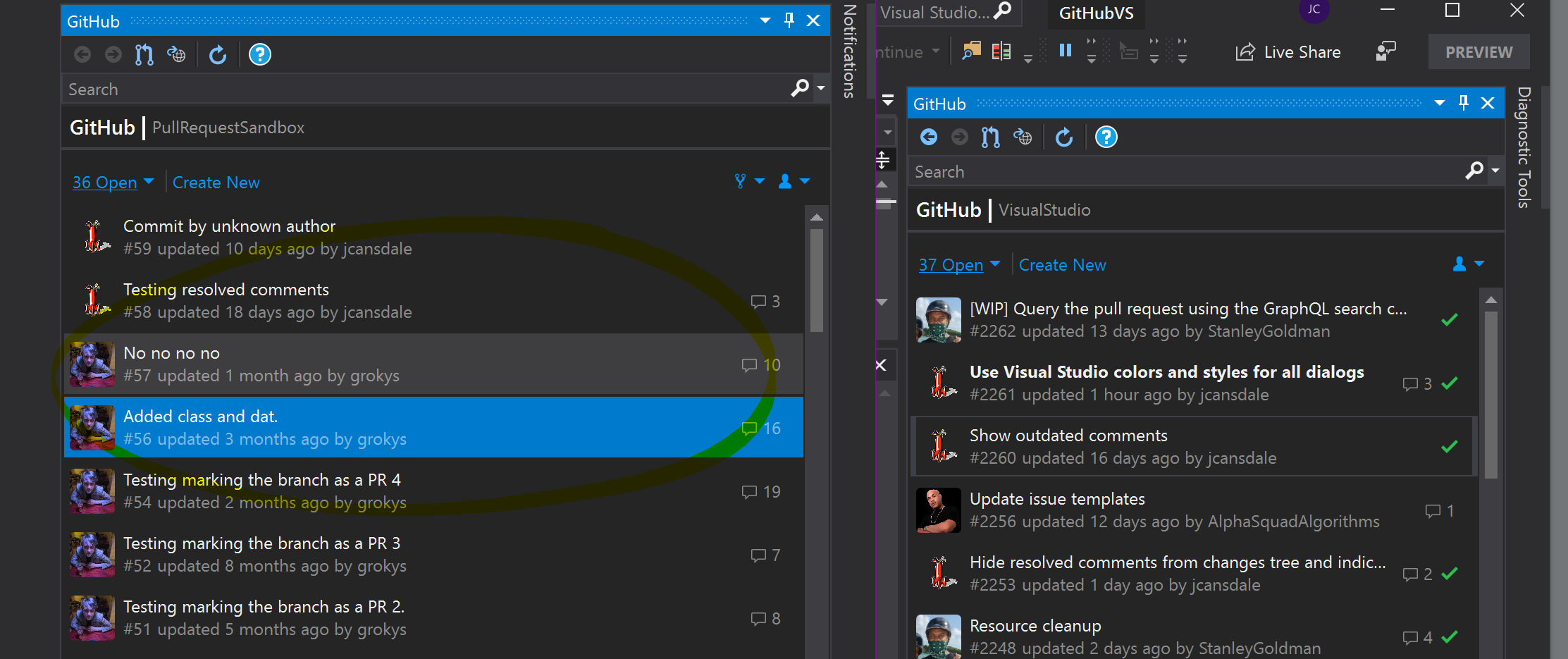The width and height of the screenshot is (1568, 659).
Task: Open pull requests icon in right GitHub pane
Action: click(x=991, y=137)
